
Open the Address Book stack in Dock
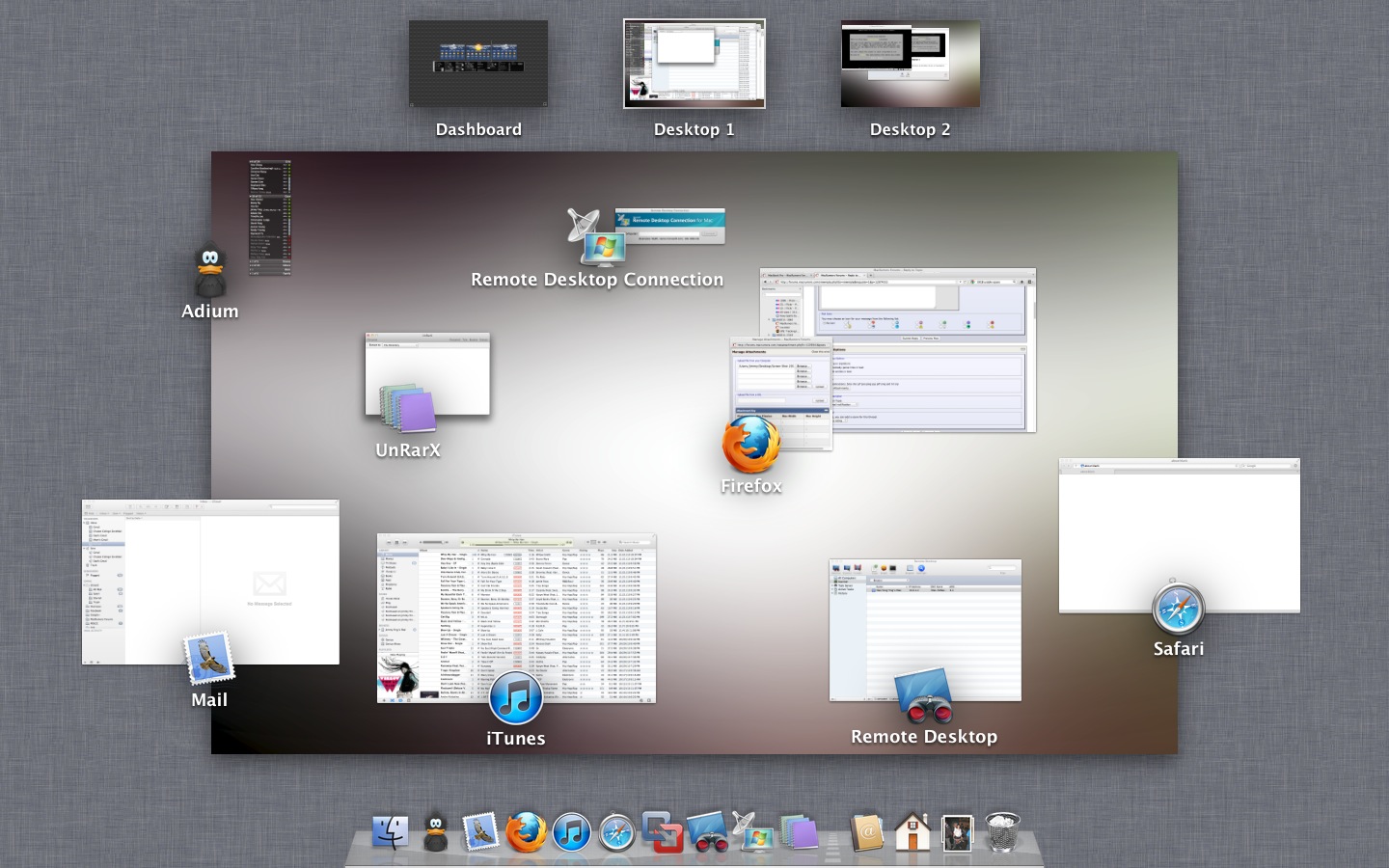point(867,831)
